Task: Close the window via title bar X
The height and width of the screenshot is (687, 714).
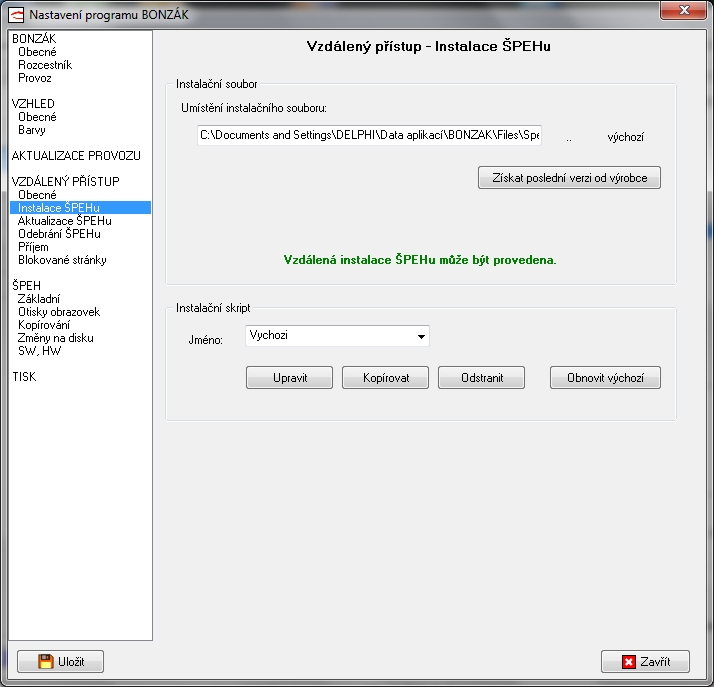Action: (683, 10)
